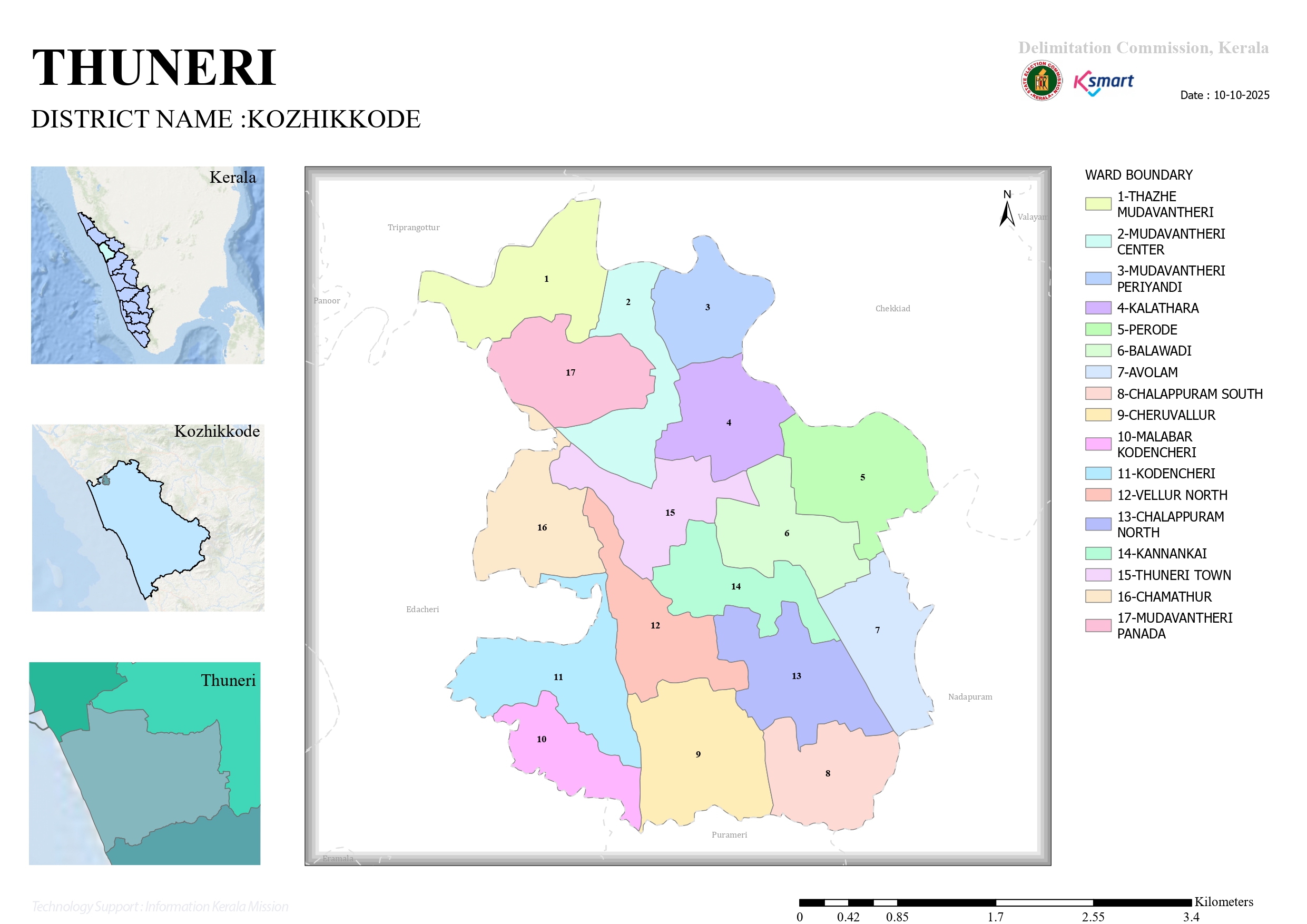
Task: Click the '6-BALAWADI' legend label
Action: 1154,351
